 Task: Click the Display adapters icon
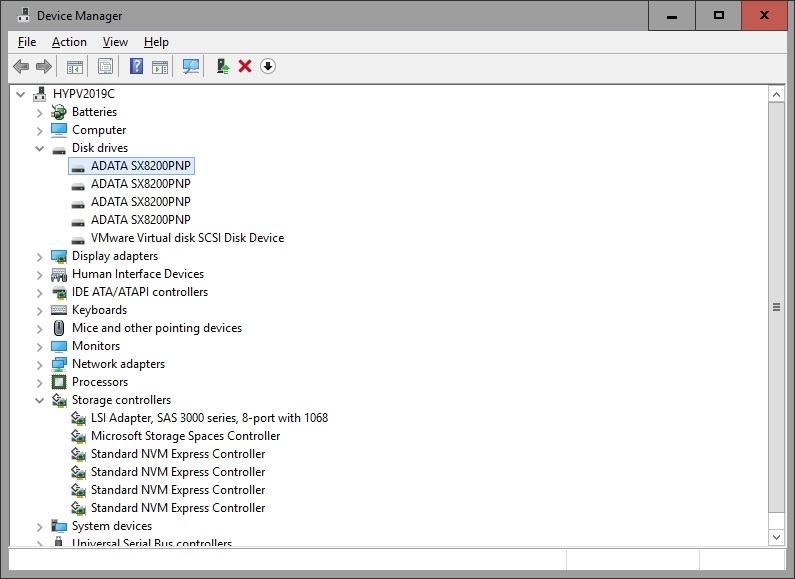(59, 257)
